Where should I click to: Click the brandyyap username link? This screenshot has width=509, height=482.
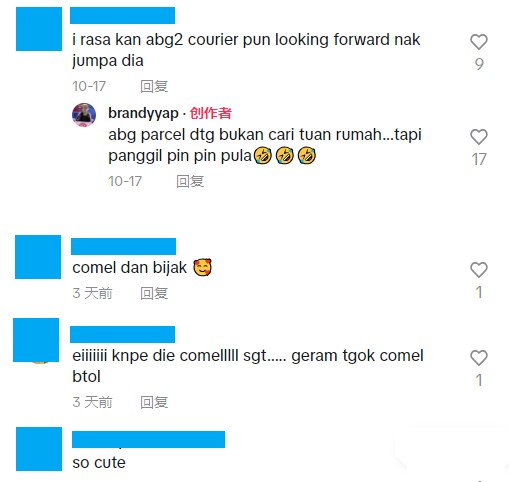coord(143,113)
